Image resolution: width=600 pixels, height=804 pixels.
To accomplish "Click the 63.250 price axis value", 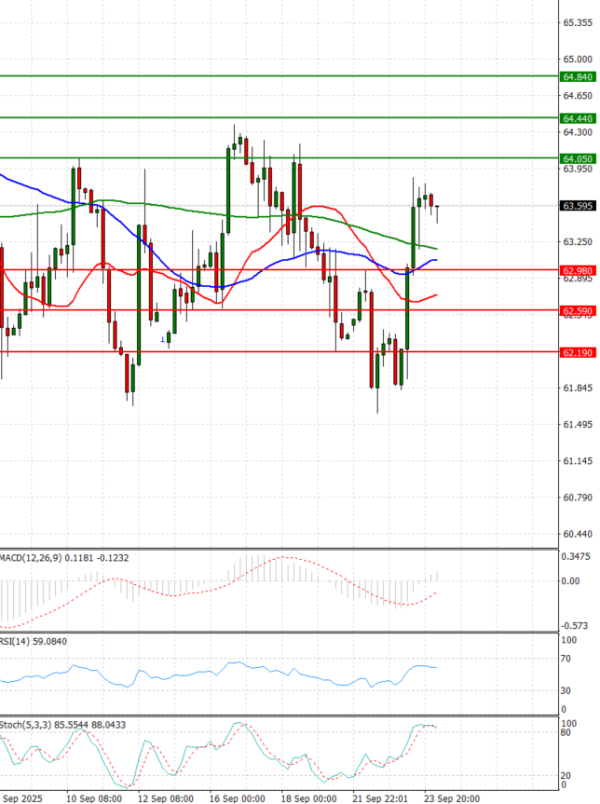I will click(578, 242).
